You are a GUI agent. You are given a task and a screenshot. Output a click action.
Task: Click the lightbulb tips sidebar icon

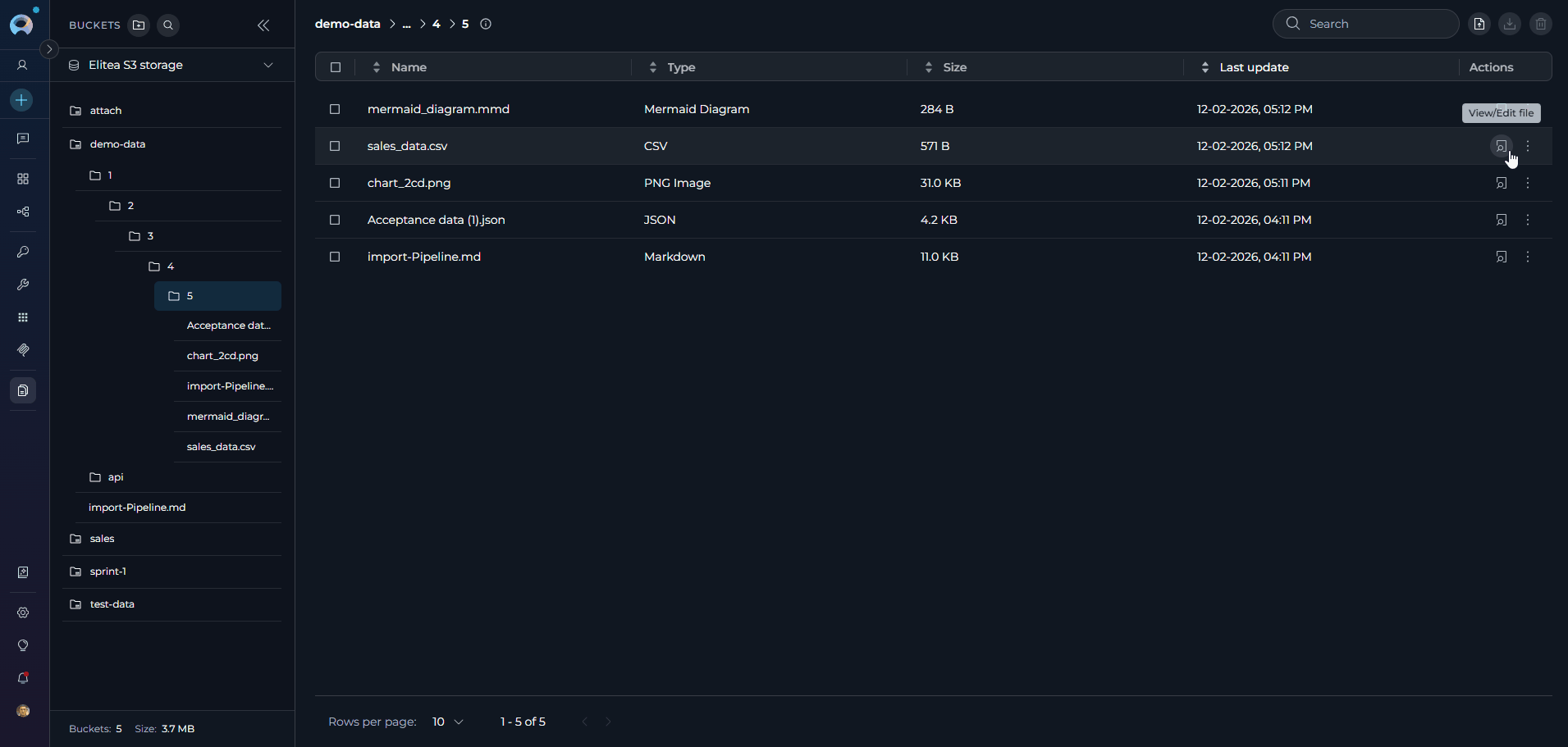click(x=23, y=645)
